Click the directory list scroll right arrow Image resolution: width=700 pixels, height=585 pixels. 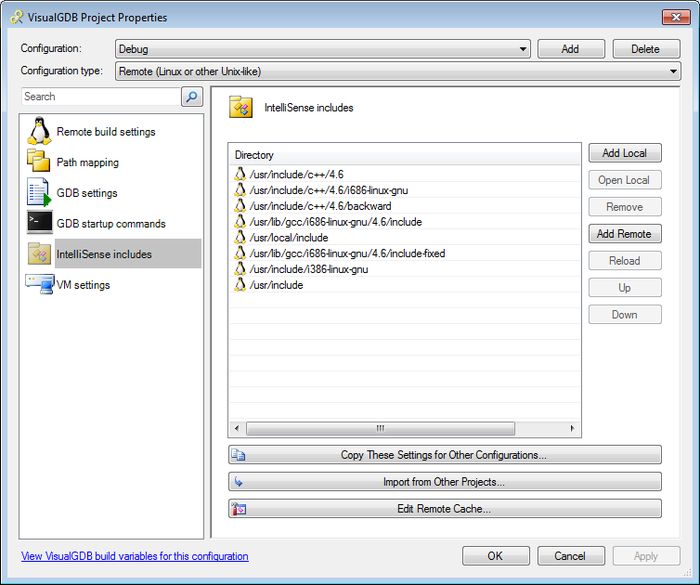click(572, 428)
